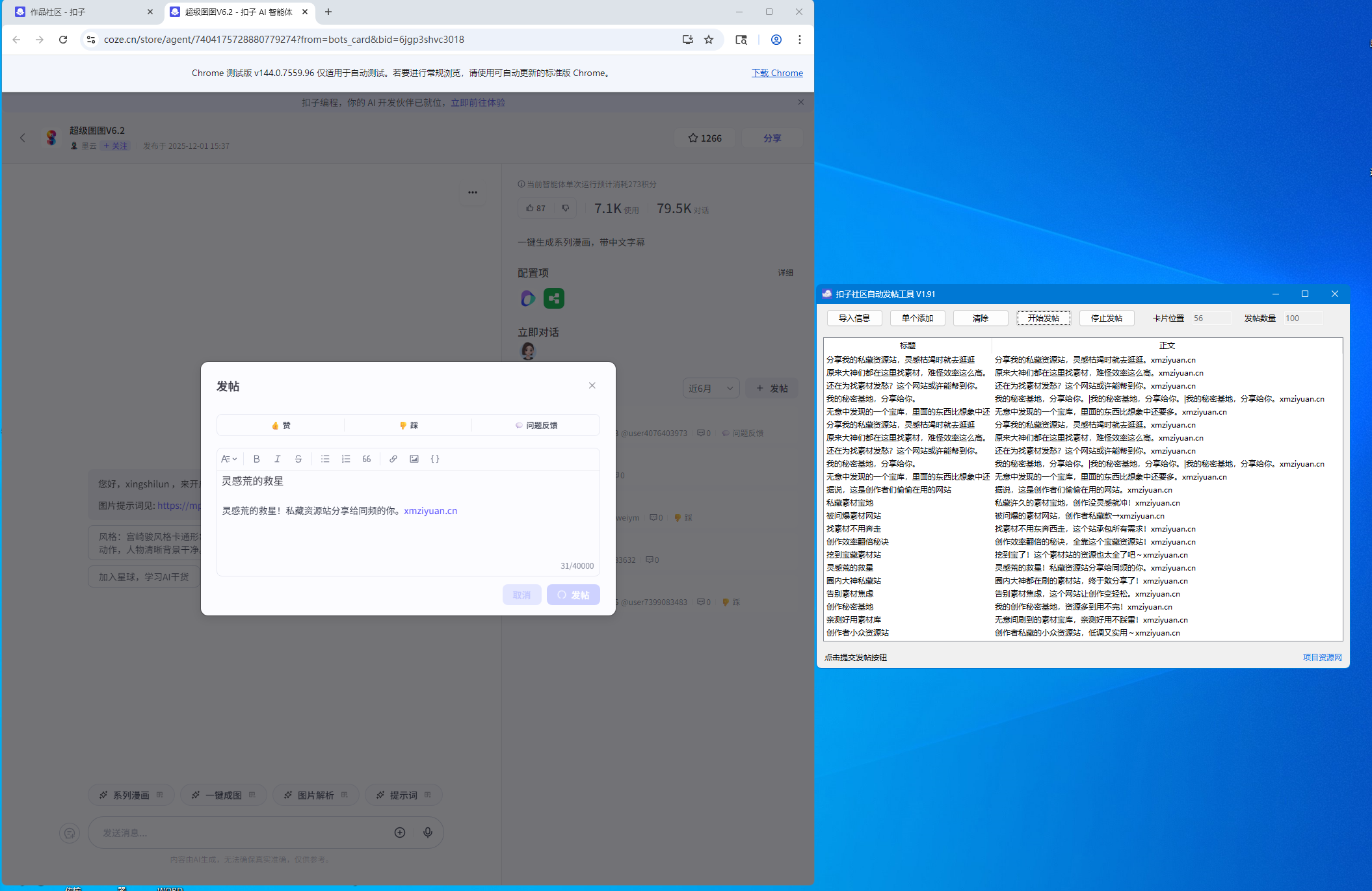
Task: Click the 开始发帖 button in tool
Action: (x=1044, y=318)
